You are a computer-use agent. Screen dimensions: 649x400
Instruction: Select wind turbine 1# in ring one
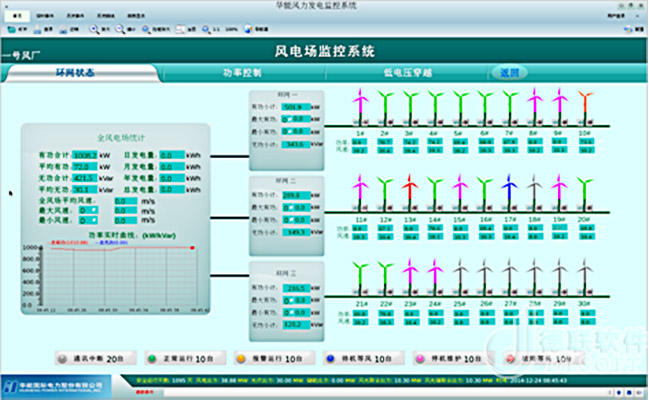tap(359, 107)
